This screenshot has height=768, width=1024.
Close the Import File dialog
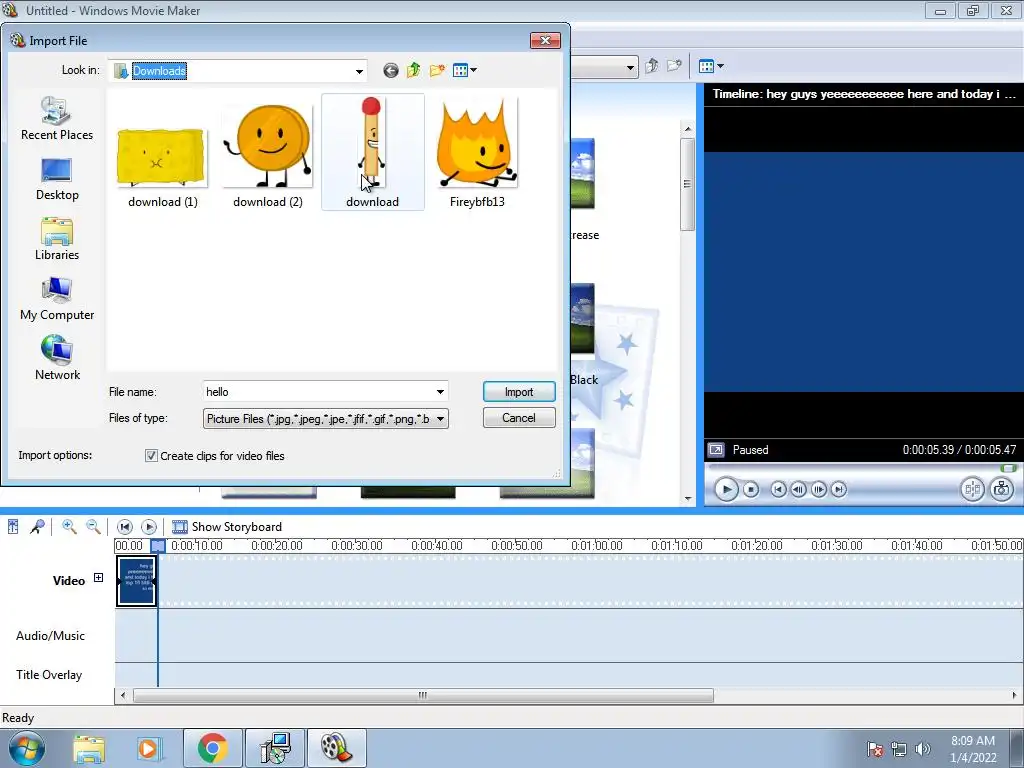[x=545, y=40]
